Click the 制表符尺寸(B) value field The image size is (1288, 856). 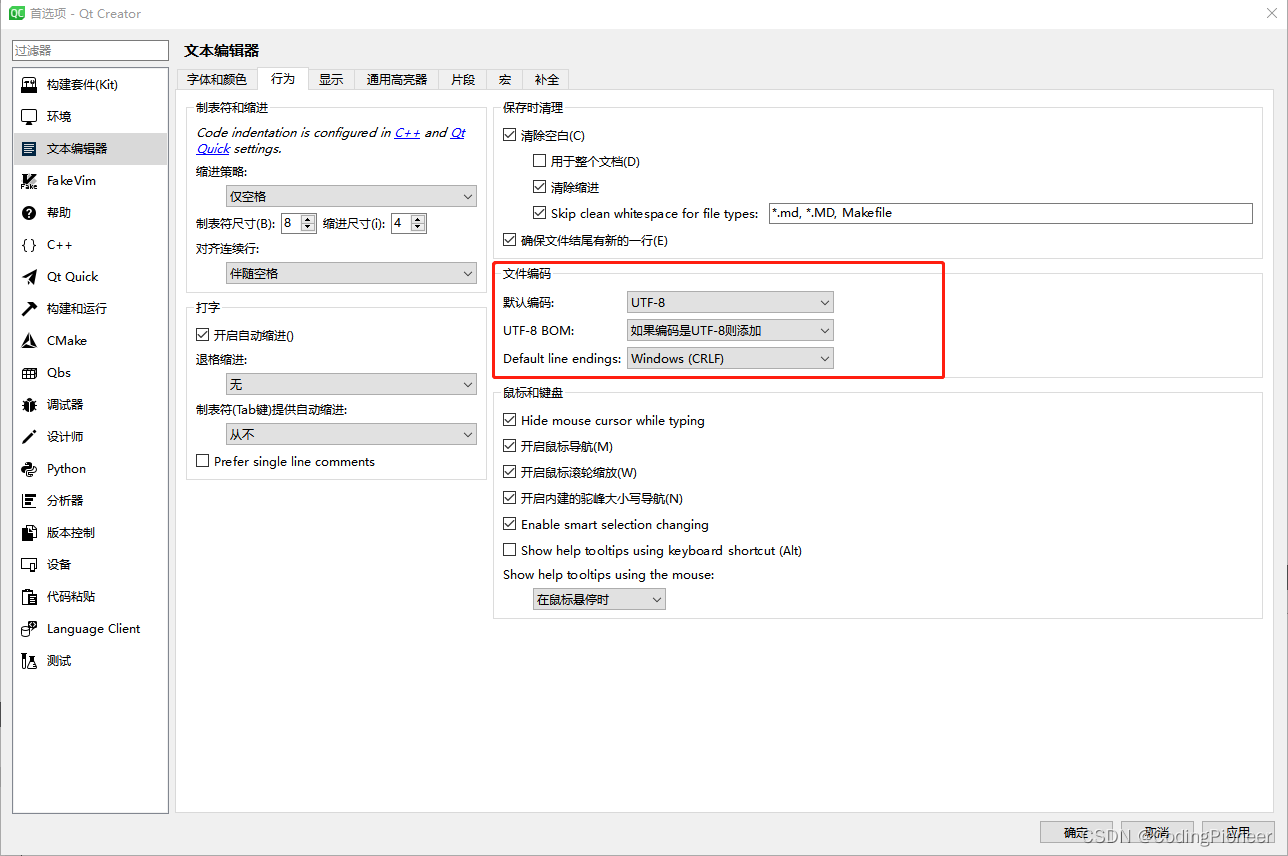(291, 223)
